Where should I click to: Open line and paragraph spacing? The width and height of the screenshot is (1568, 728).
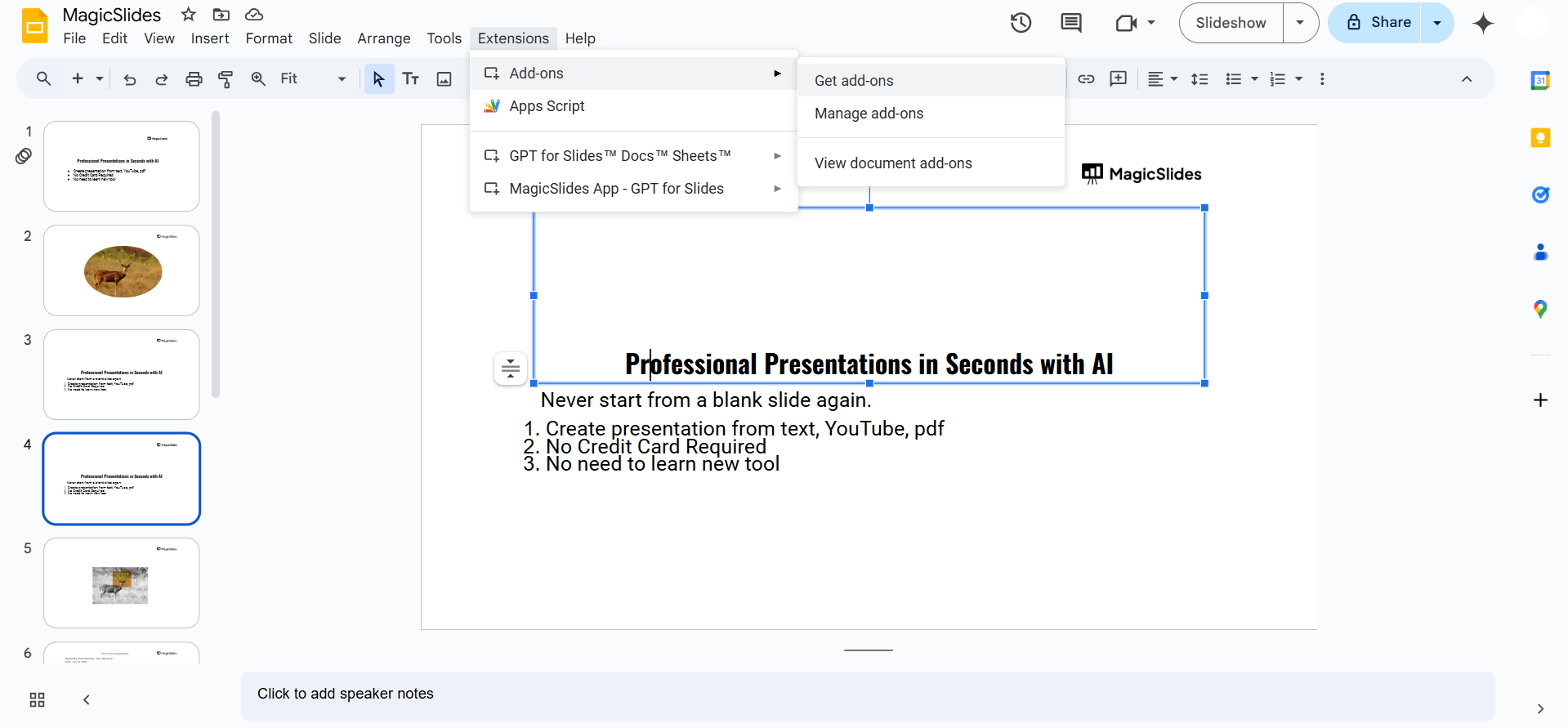tap(1199, 78)
